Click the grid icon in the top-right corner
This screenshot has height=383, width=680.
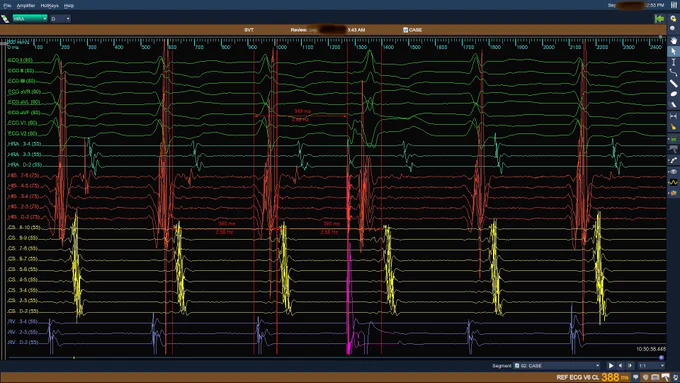pos(673,5)
